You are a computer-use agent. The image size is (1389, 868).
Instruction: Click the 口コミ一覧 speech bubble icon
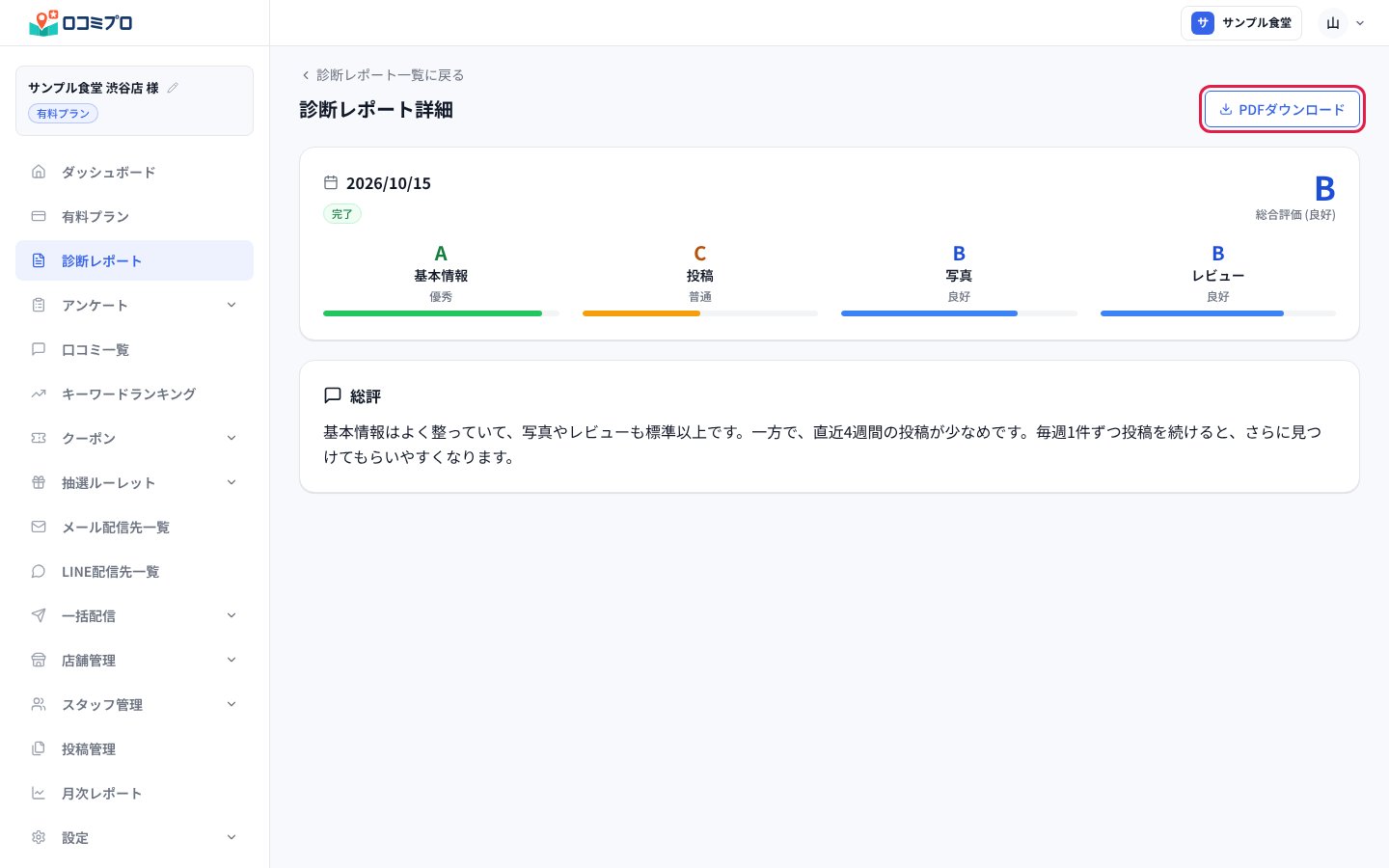click(39, 349)
